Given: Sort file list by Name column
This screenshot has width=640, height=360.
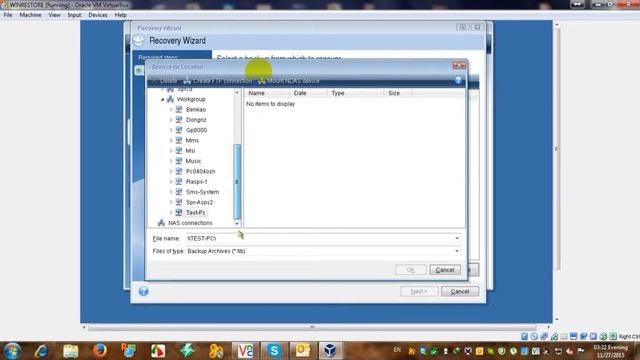Looking at the screenshot, I should [x=267, y=93].
